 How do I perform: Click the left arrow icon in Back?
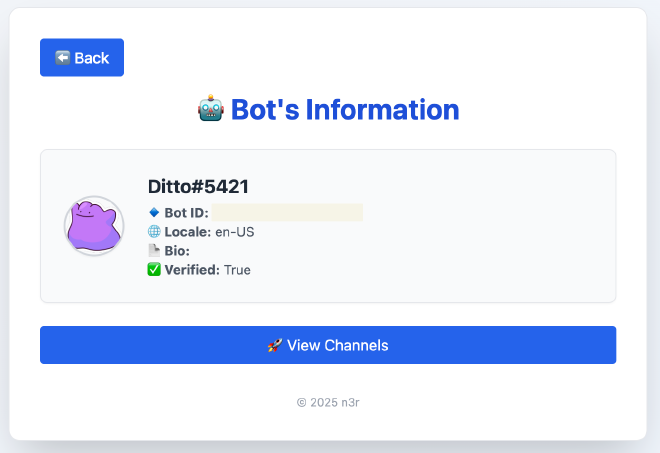(x=62, y=58)
